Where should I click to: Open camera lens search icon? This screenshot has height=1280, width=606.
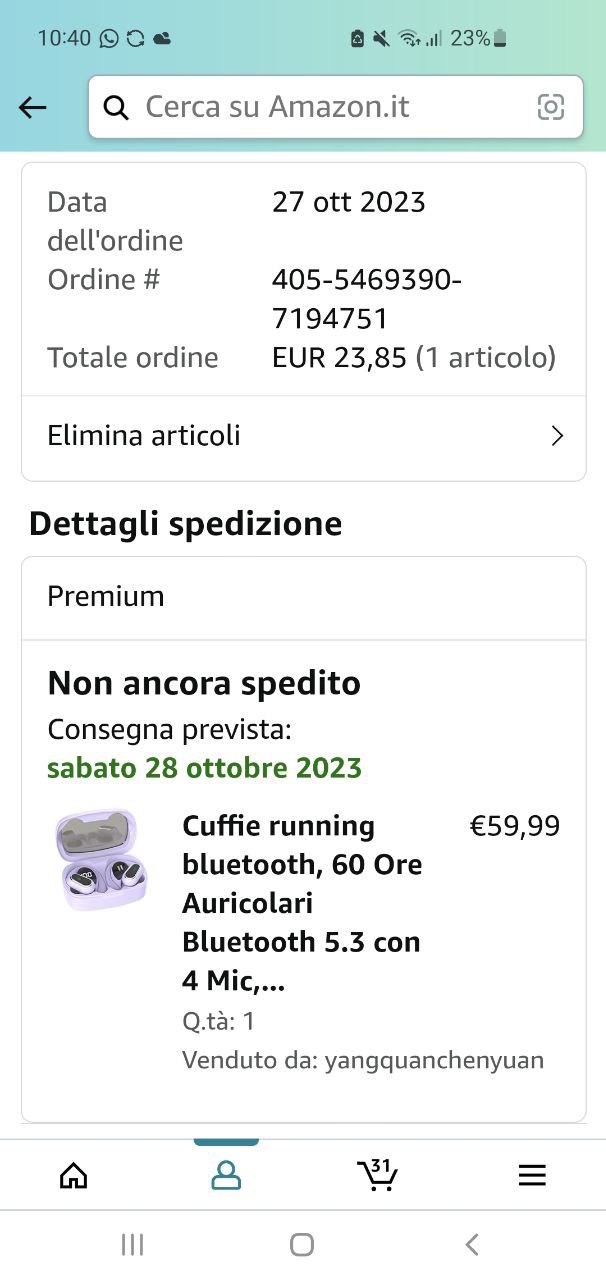pyautogui.click(x=551, y=108)
